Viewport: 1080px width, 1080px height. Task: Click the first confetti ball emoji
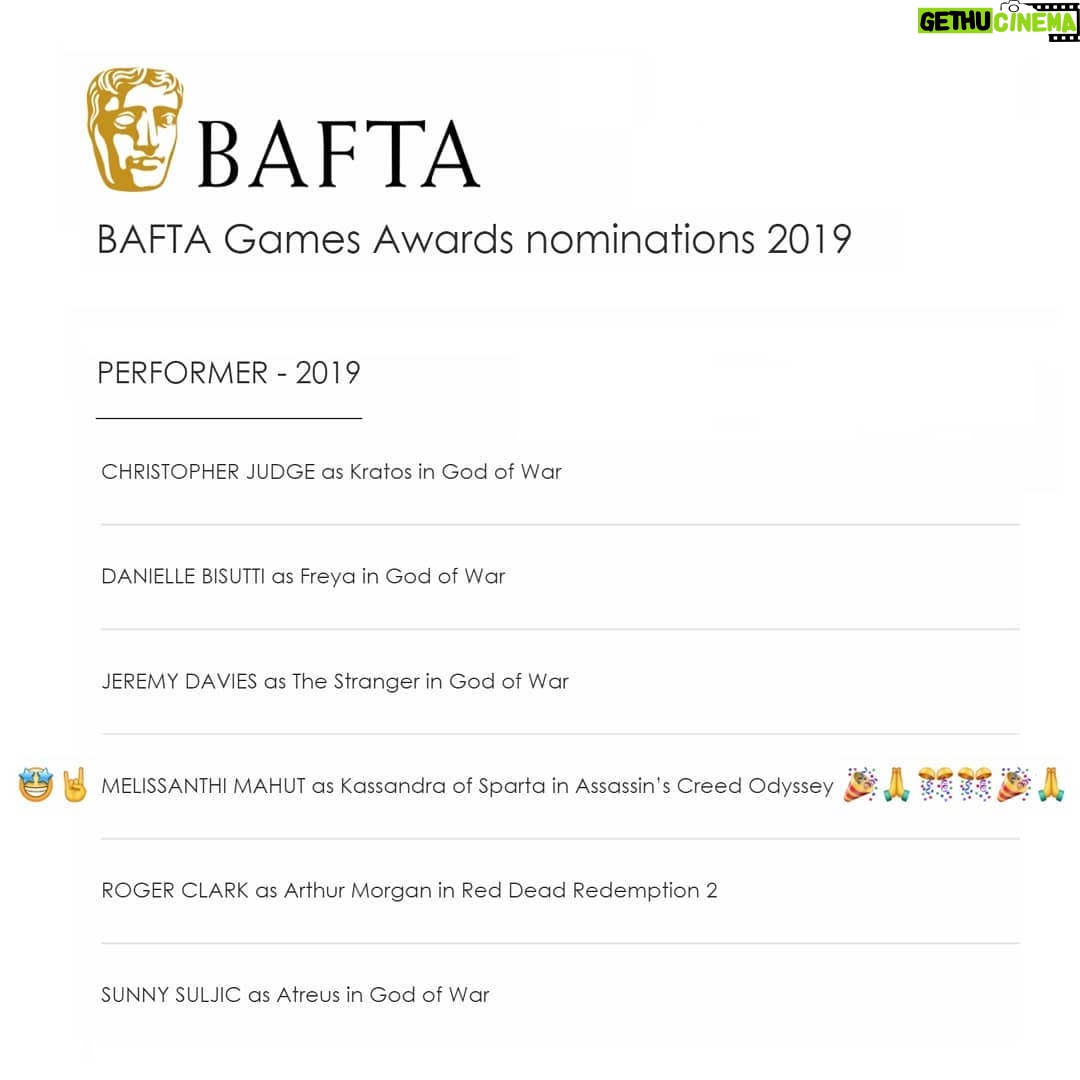click(936, 785)
